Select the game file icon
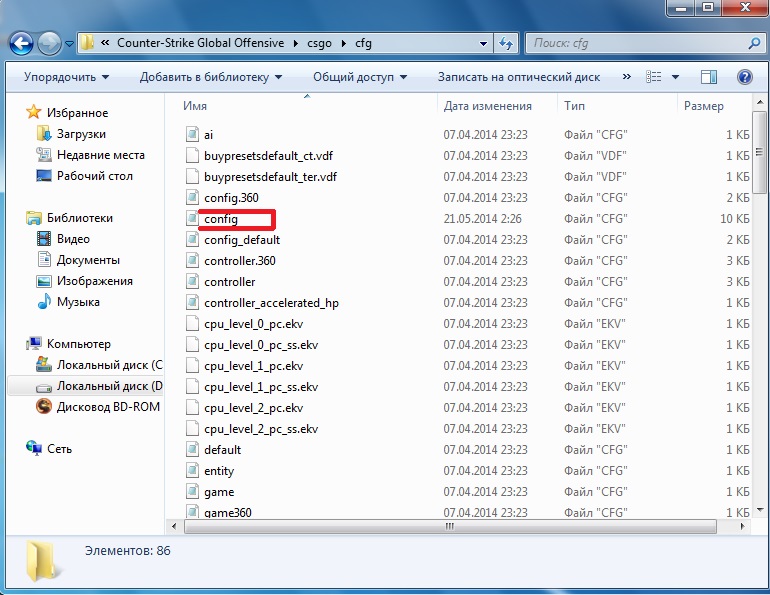770x595 pixels. [192, 492]
